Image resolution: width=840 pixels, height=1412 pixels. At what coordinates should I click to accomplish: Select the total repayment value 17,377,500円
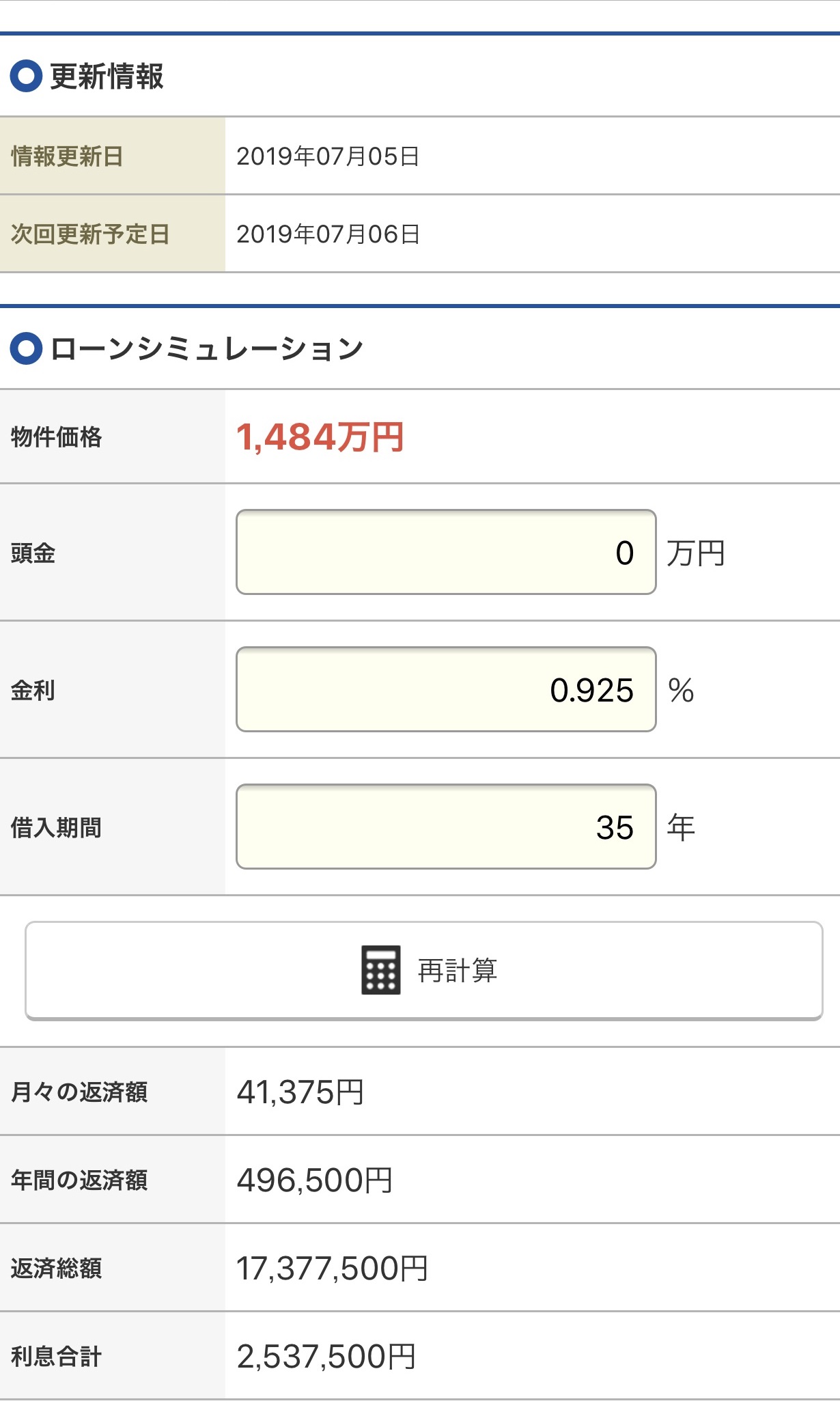click(x=332, y=1268)
